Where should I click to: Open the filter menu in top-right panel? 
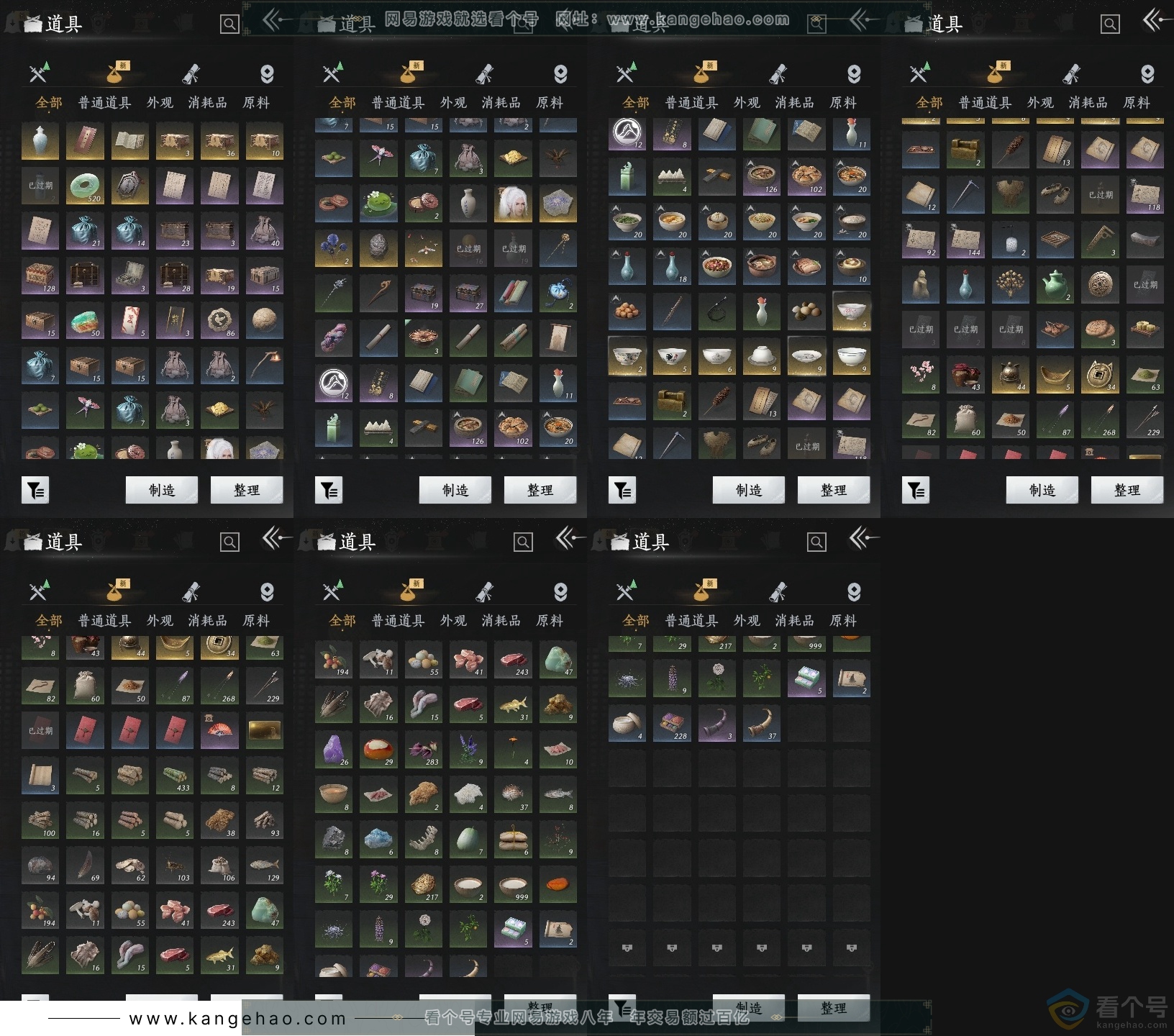click(916, 491)
